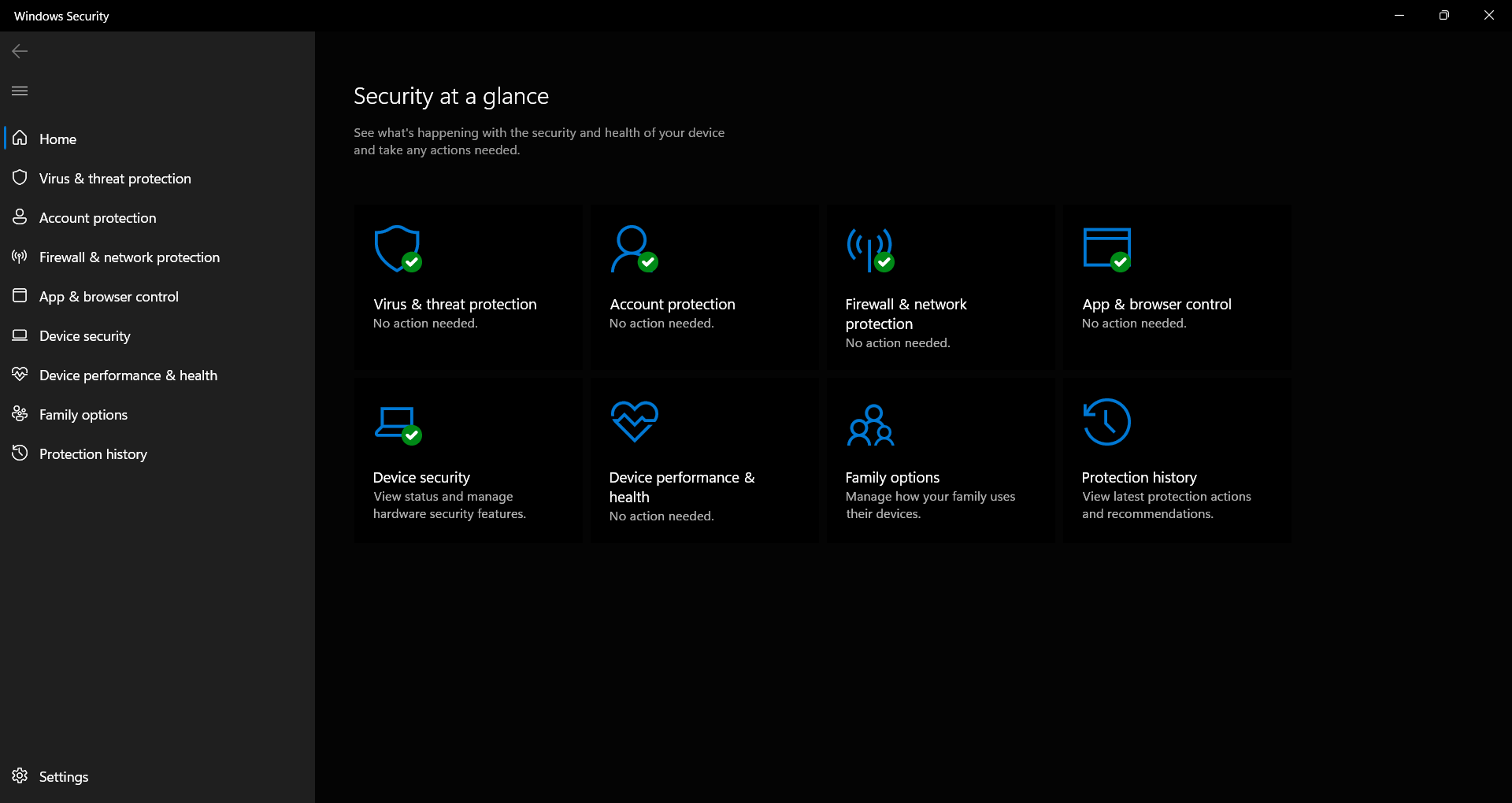Screen dimensions: 1512x803
Task: Click the person icon on Account protection tile
Action: pos(632,249)
